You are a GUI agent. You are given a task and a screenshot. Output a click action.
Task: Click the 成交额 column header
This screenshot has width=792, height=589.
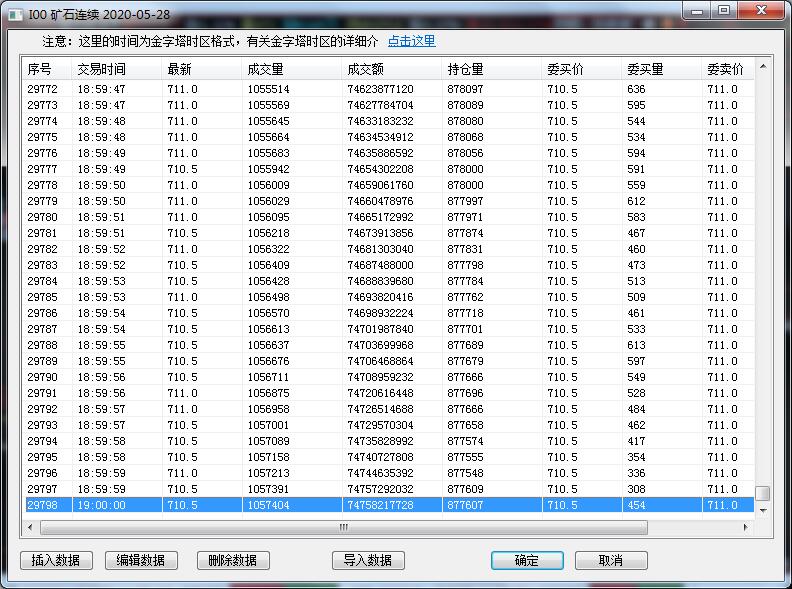[x=392, y=69]
